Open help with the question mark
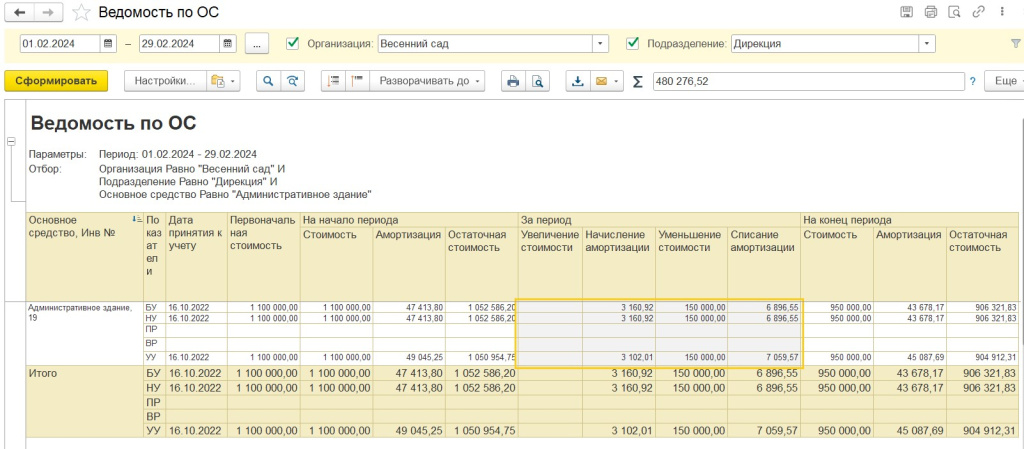 coord(972,82)
